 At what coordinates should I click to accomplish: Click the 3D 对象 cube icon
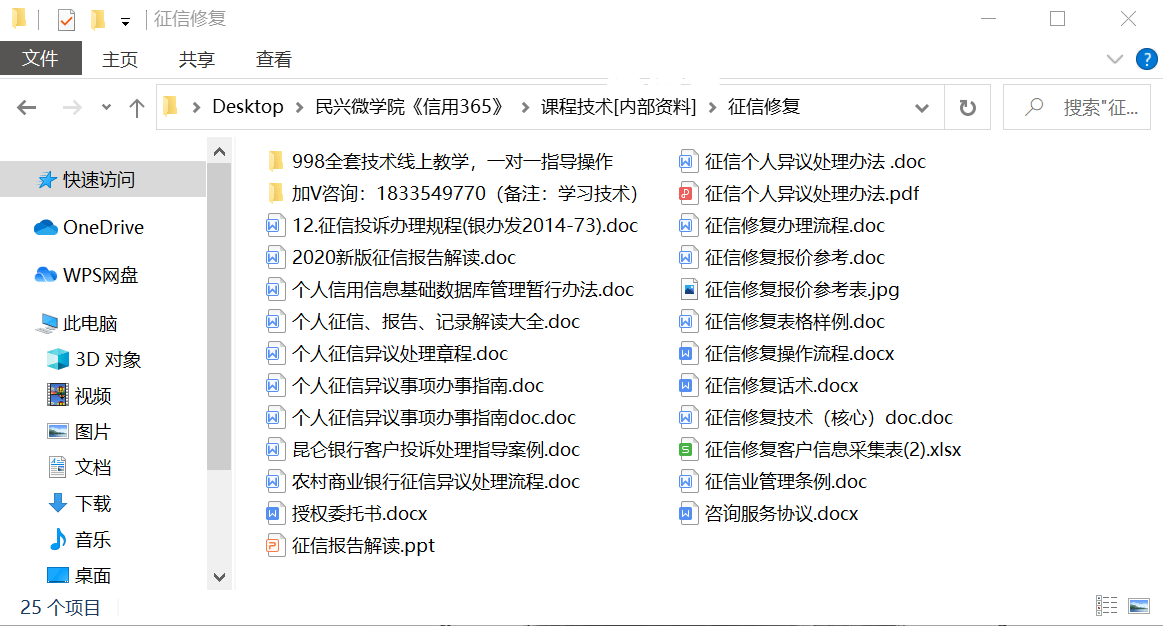(58, 360)
